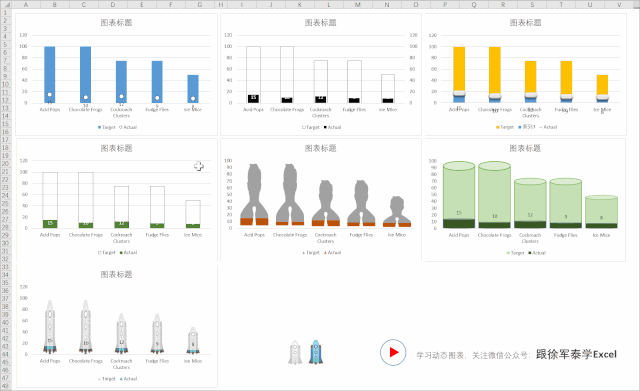Click the 跟徐军泰学Excel text

576,354
